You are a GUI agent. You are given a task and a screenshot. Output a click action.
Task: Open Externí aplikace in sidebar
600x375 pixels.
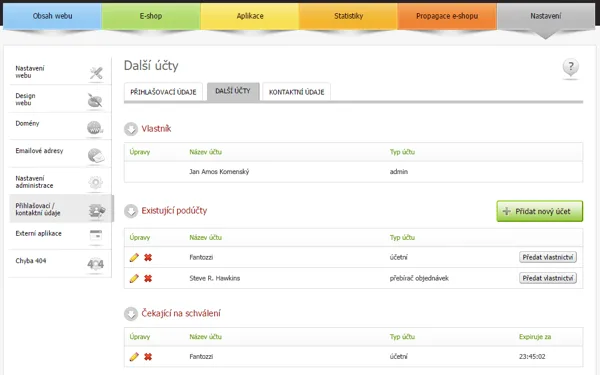click(x=60, y=236)
